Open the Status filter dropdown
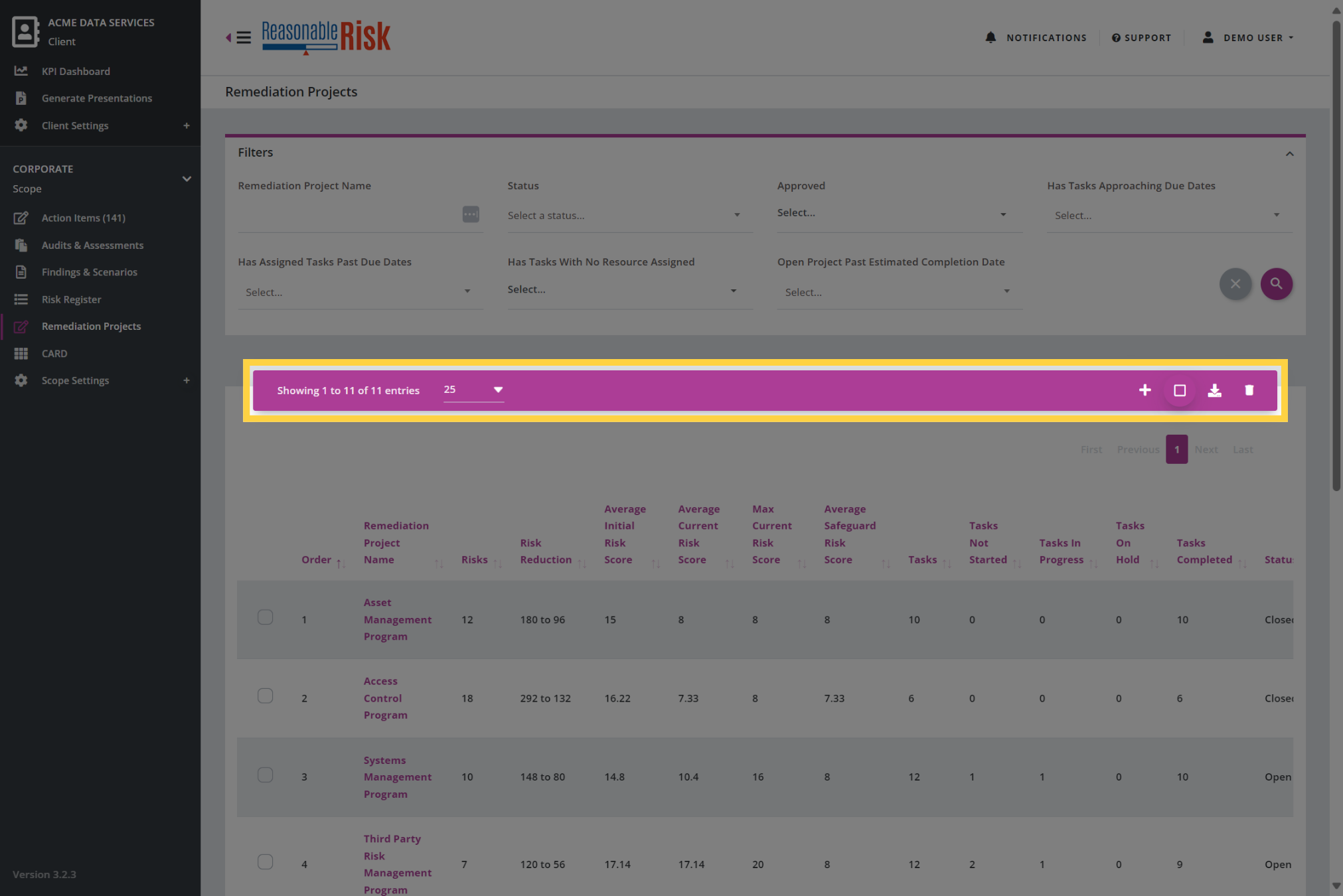Viewport: 1343px width, 896px height. tap(629, 216)
